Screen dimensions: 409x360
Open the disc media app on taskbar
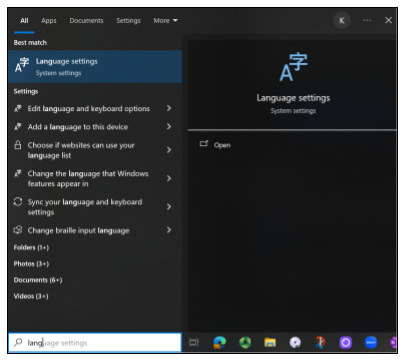click(295, 342)
